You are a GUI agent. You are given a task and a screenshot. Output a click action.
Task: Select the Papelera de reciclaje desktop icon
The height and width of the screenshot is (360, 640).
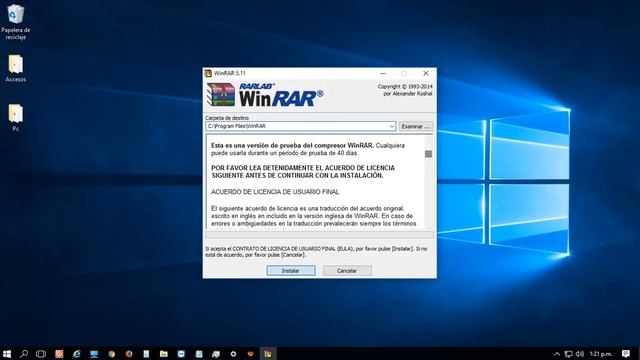(x=16, y=22)
